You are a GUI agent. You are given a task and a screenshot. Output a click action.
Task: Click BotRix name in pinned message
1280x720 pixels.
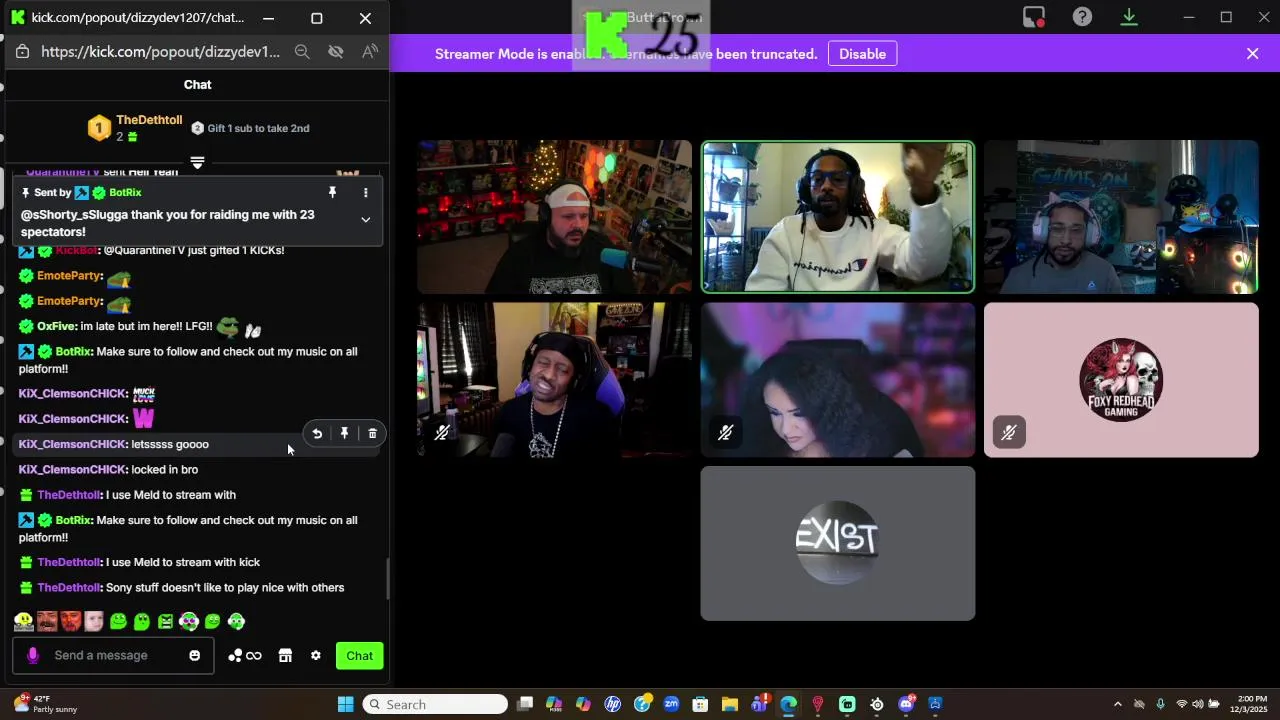click(125, 192)
